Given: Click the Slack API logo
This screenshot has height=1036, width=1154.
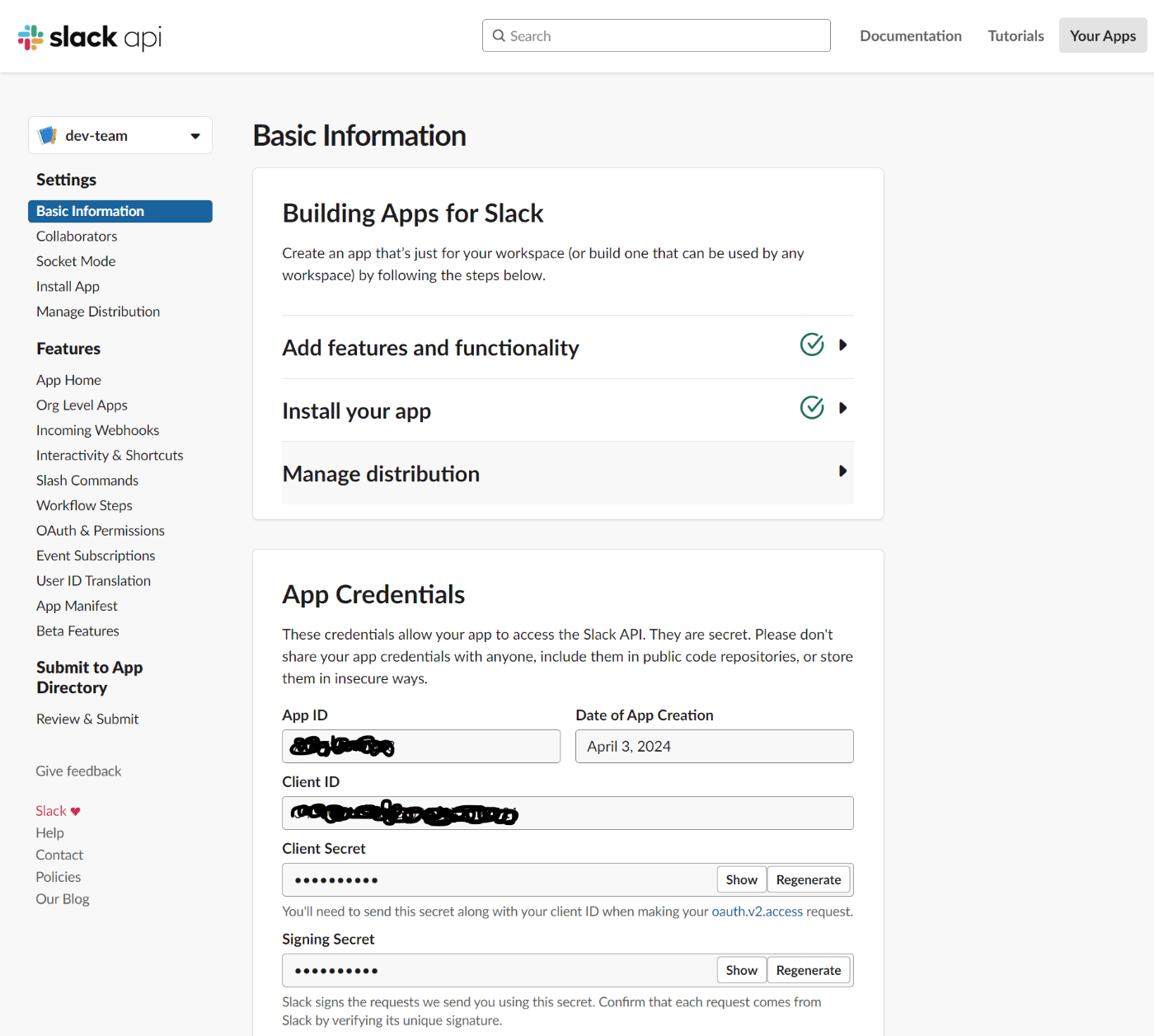Looking at the screenshot, I should click(x=90, y=37).
